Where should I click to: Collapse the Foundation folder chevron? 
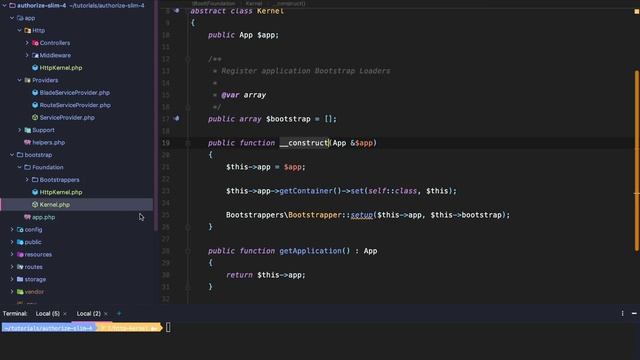[x=19, y=167]
